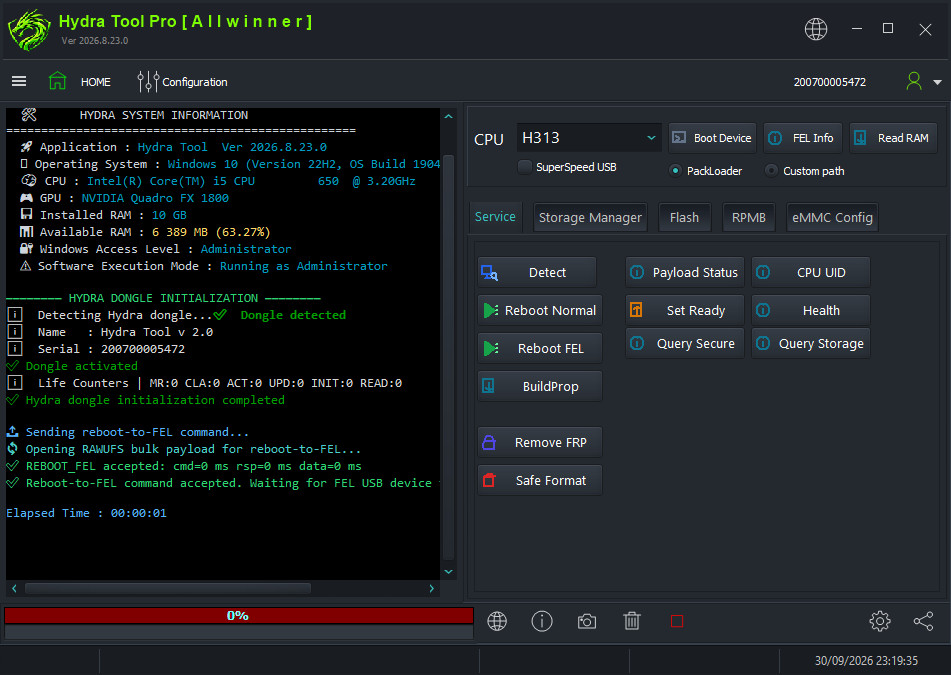Open the RPMB tab
This screenshot has width=951, height=675.
tap(748, 217)
